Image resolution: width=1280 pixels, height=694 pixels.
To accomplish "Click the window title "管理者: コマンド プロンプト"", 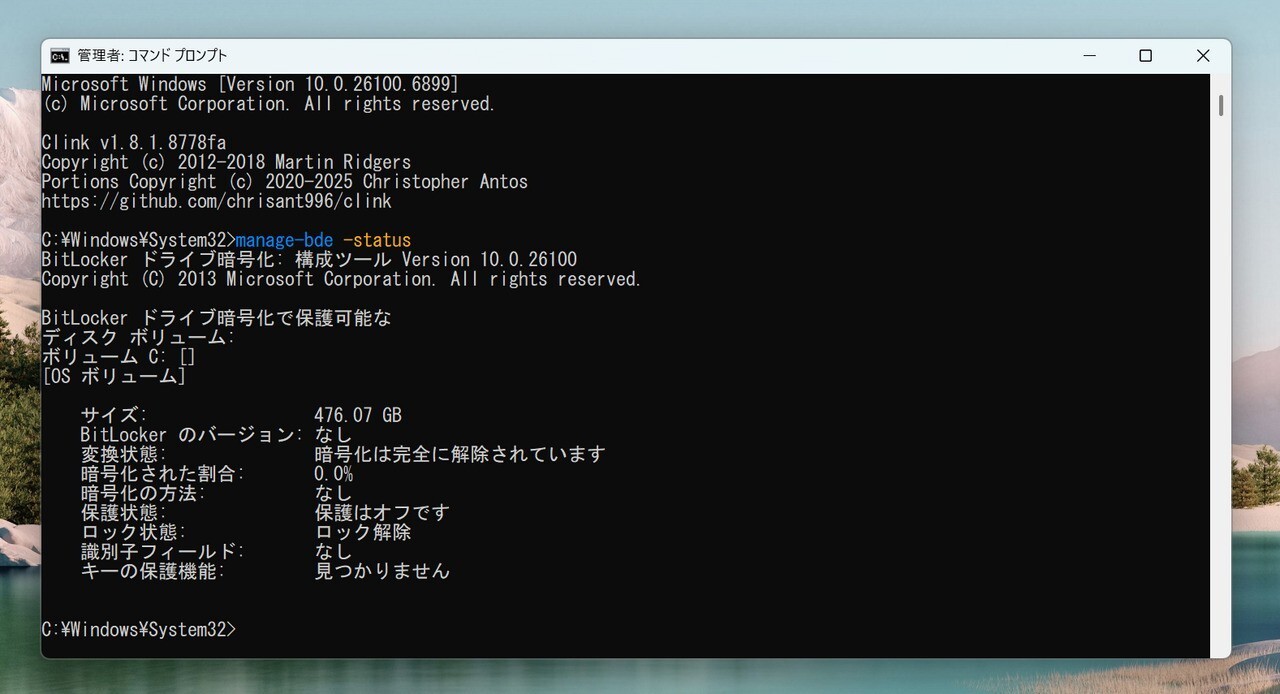I will point(152,56).
